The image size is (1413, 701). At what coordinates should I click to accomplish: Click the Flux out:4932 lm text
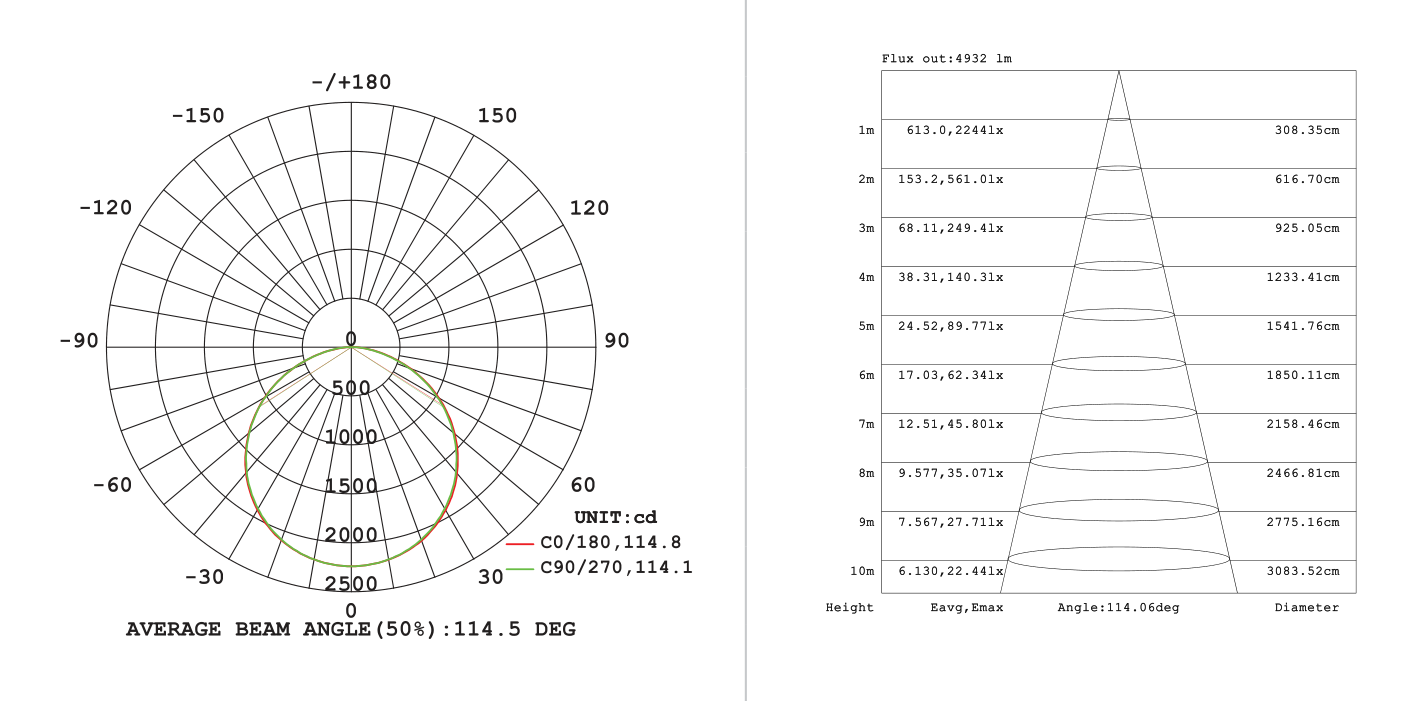click(x=946, y=59)
